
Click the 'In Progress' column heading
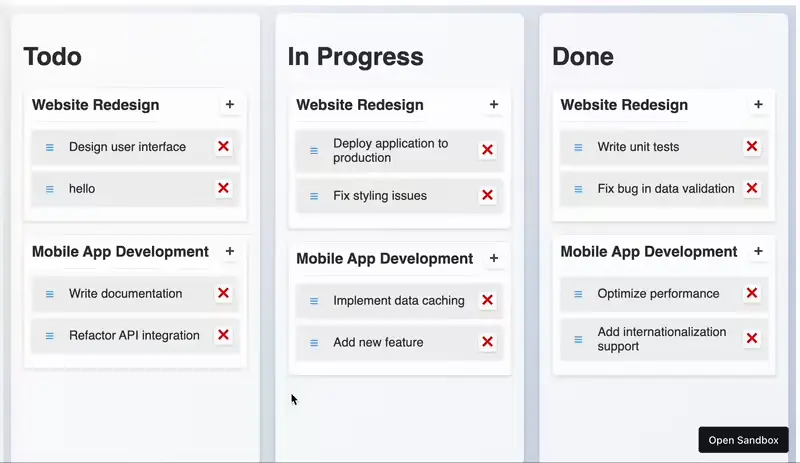pyautogui.click(x=355, y=57)
